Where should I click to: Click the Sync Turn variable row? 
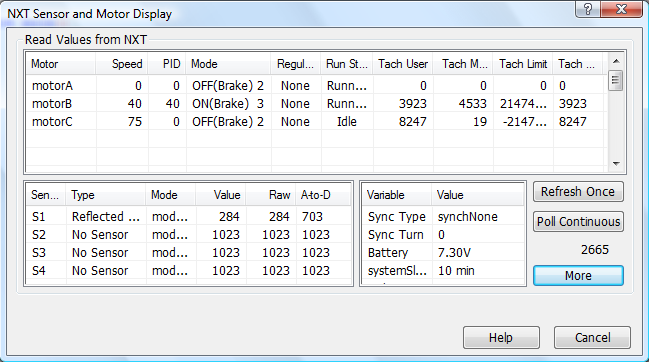(x=443, y=235)
